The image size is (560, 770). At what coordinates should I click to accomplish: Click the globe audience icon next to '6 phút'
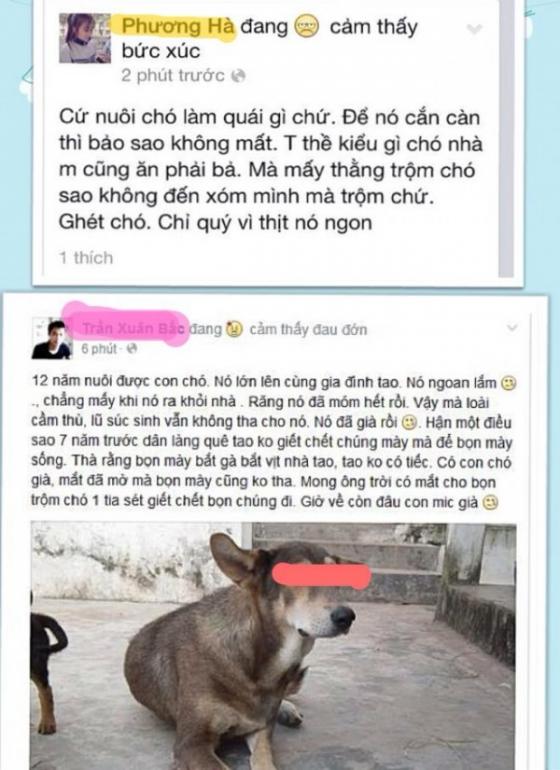click(x=131, y=349)
